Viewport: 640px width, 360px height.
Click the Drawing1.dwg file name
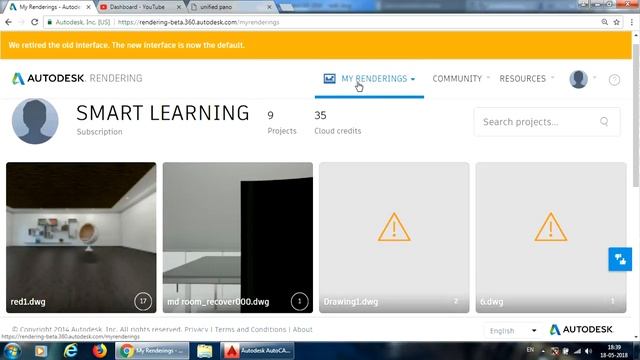351,302
